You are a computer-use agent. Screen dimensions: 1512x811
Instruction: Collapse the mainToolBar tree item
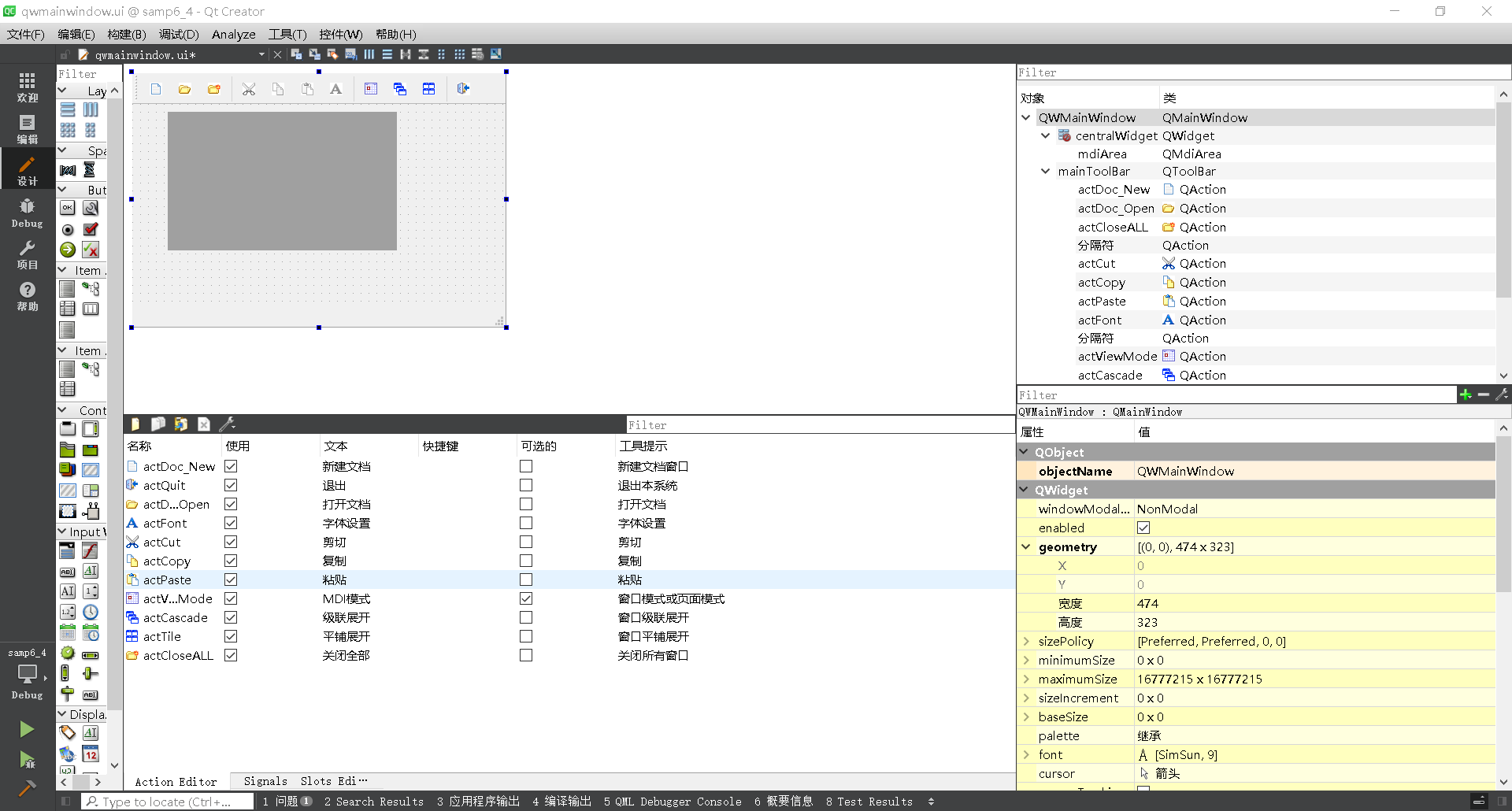(1046, 171)
